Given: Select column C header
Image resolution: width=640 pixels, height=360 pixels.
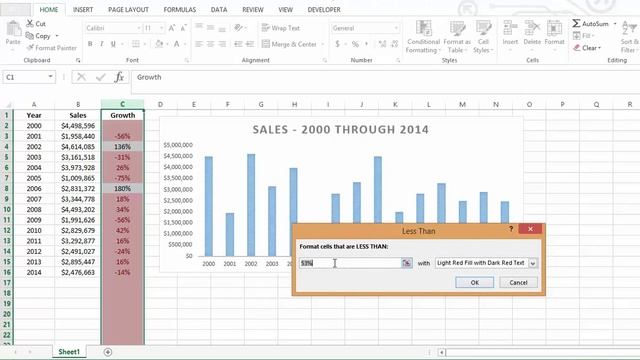Looking at the screenshot, I should tap(122, 104).
